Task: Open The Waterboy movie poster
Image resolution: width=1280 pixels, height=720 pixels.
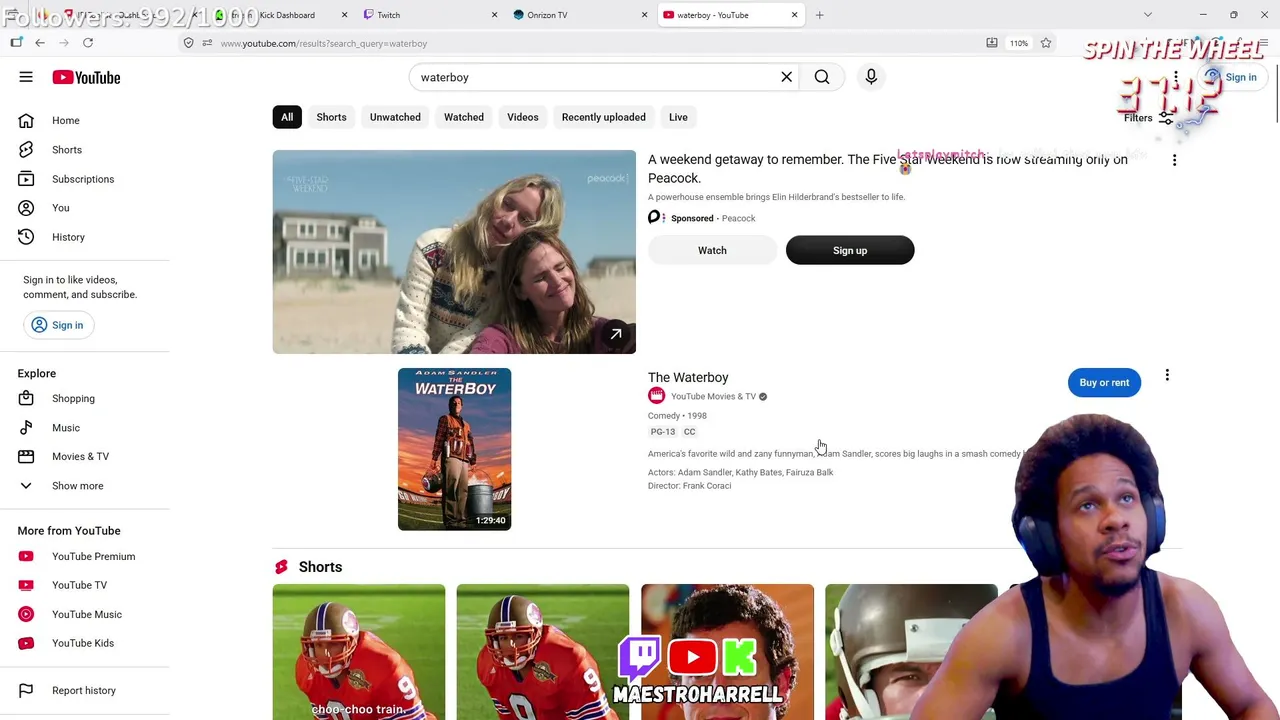Action: pyautogui.click(x=454, y=449)
